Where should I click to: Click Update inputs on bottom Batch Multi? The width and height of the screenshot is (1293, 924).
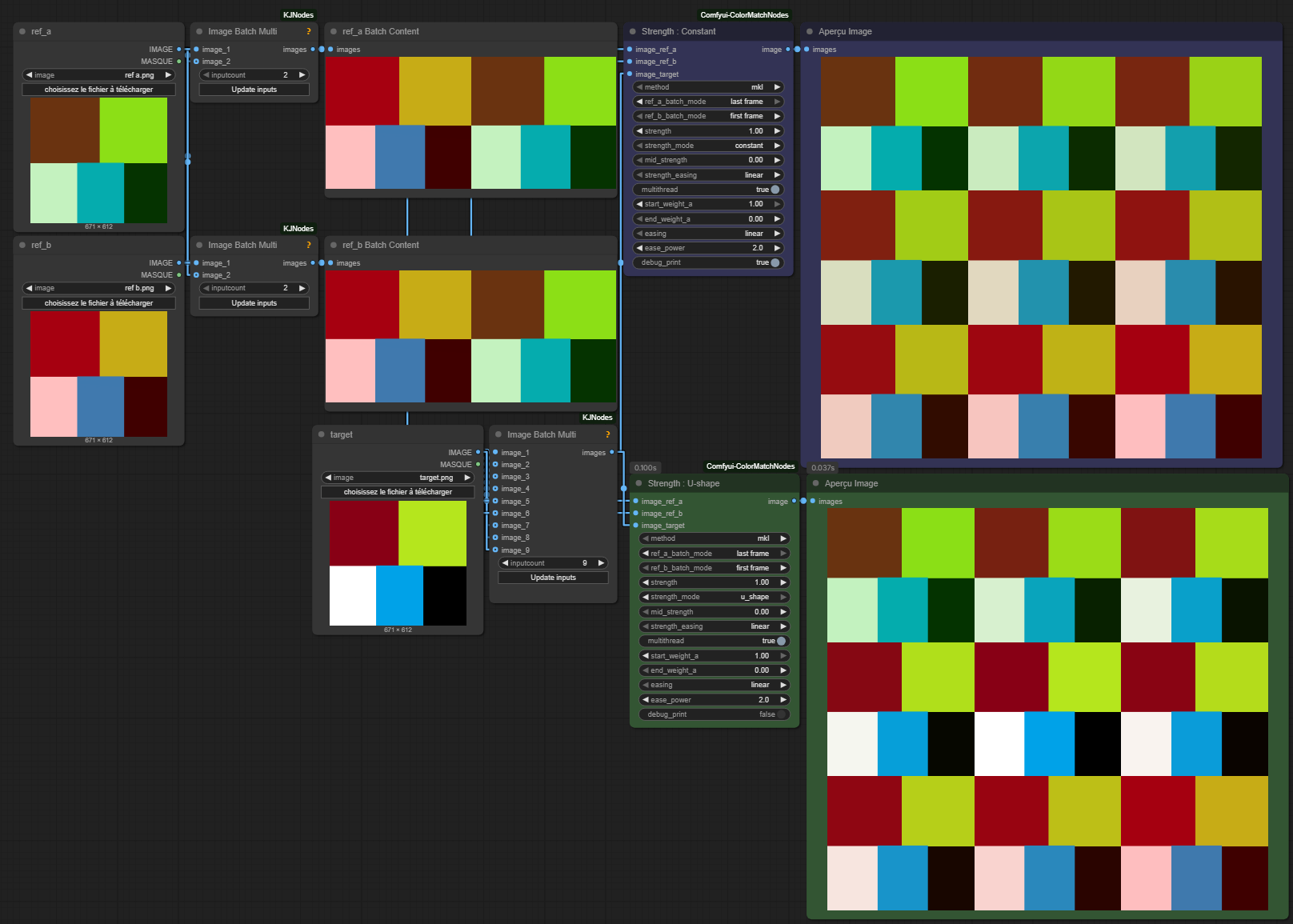tap(553, 578)
